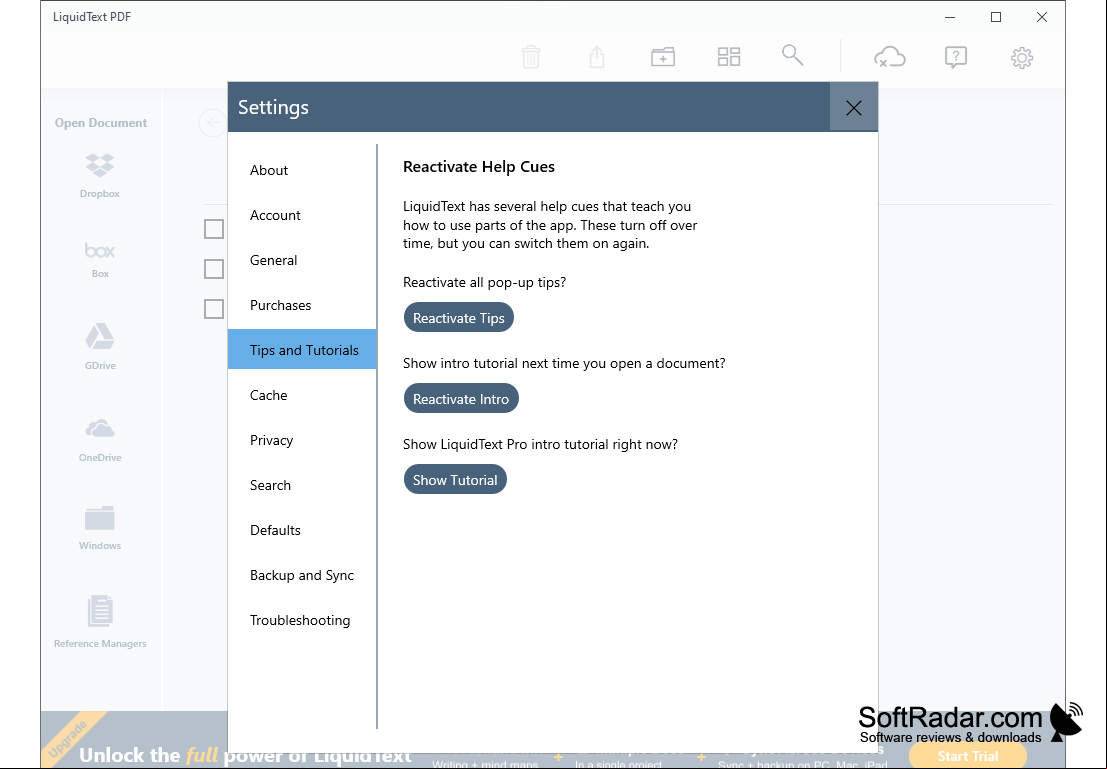The image size is (1107, 769).
Task: Click the Reactivate Help Cues heading
Action: click(x=479, y=167)
